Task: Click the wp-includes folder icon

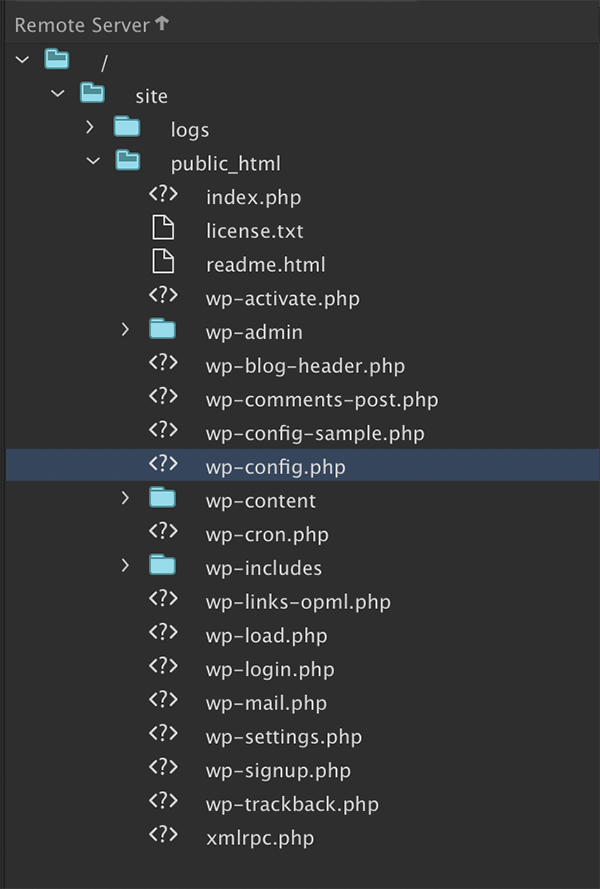Action: click(x=162, y=568)
